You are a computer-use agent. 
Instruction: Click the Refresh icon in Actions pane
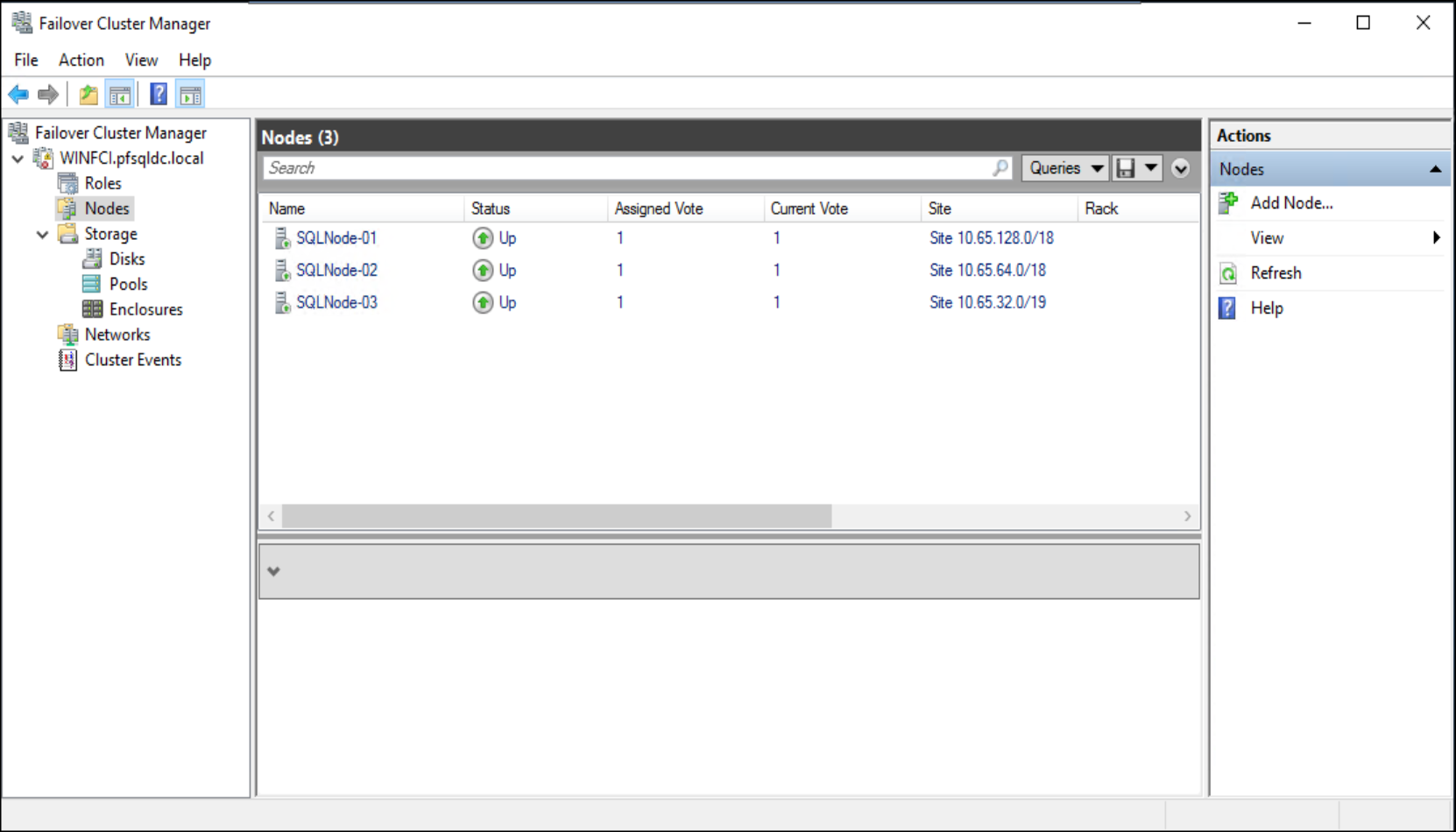click(1228, 273)
